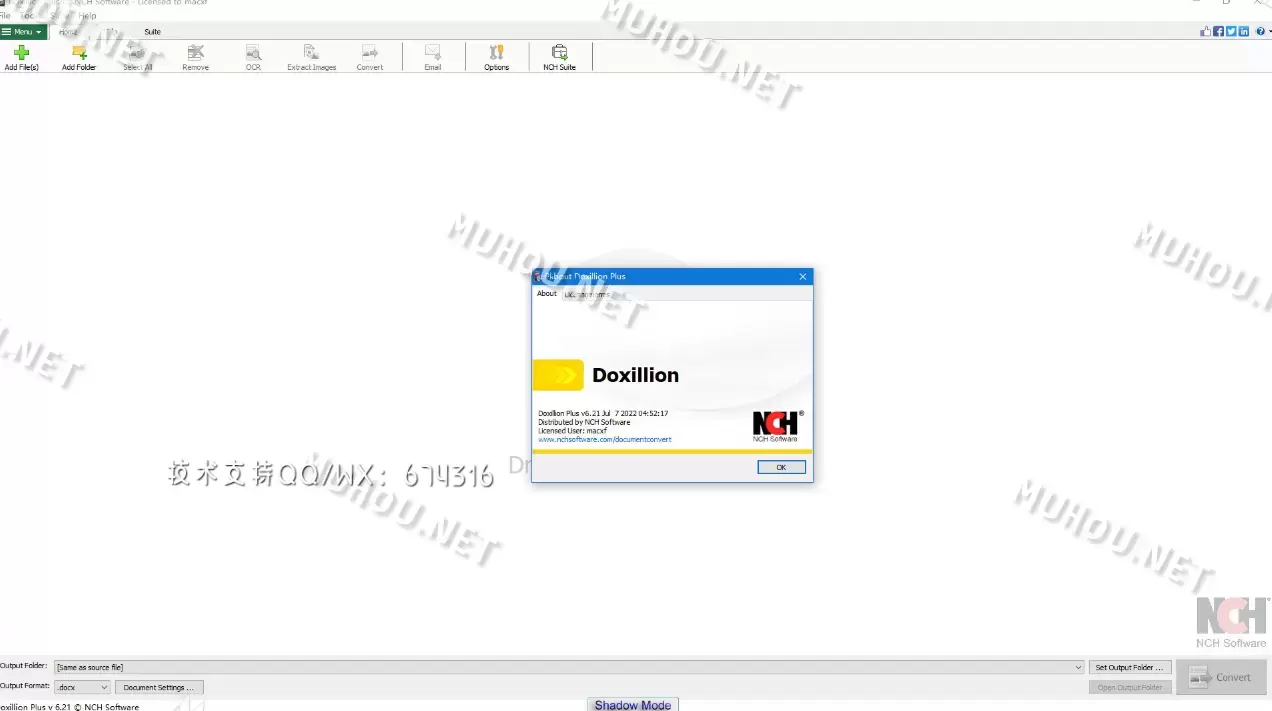Open the green Menu dropdown
Image resolution: width=1272 pixels, height=711 pixels.
click(20, 31)
